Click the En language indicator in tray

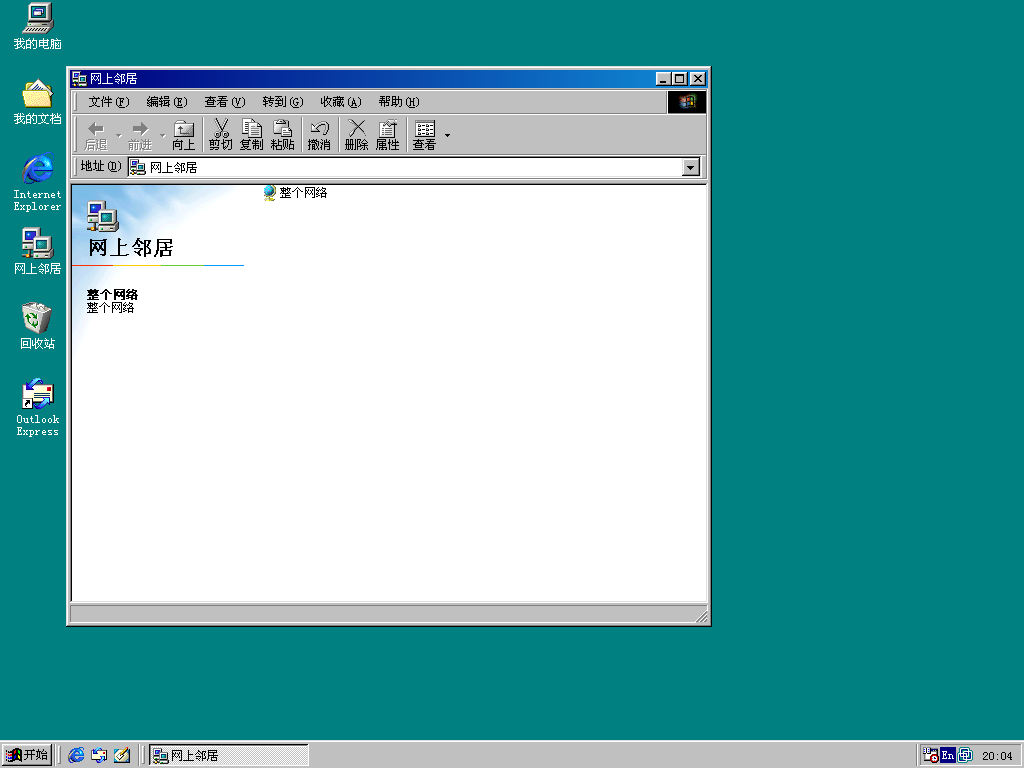click(948, 755)
